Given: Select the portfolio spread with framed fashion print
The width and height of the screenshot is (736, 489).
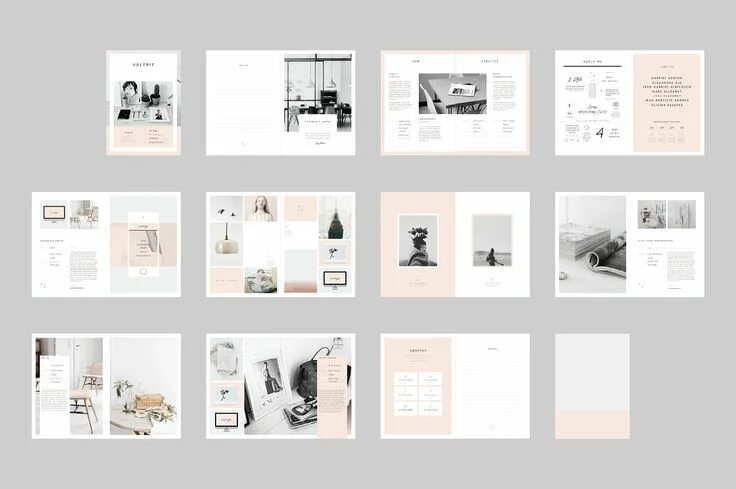Looking at the screenshot, I should (x=280, y=386).
